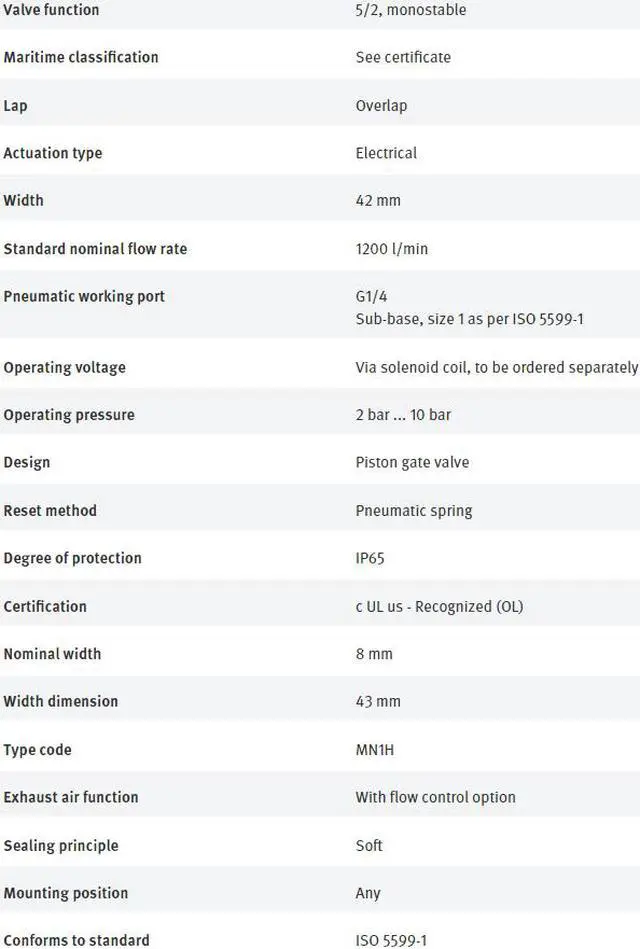Viewport: 640px width, 949px height.
Task: Click the 'Pneumatic spring' reset method value
Action: click(x=414, y=510)
